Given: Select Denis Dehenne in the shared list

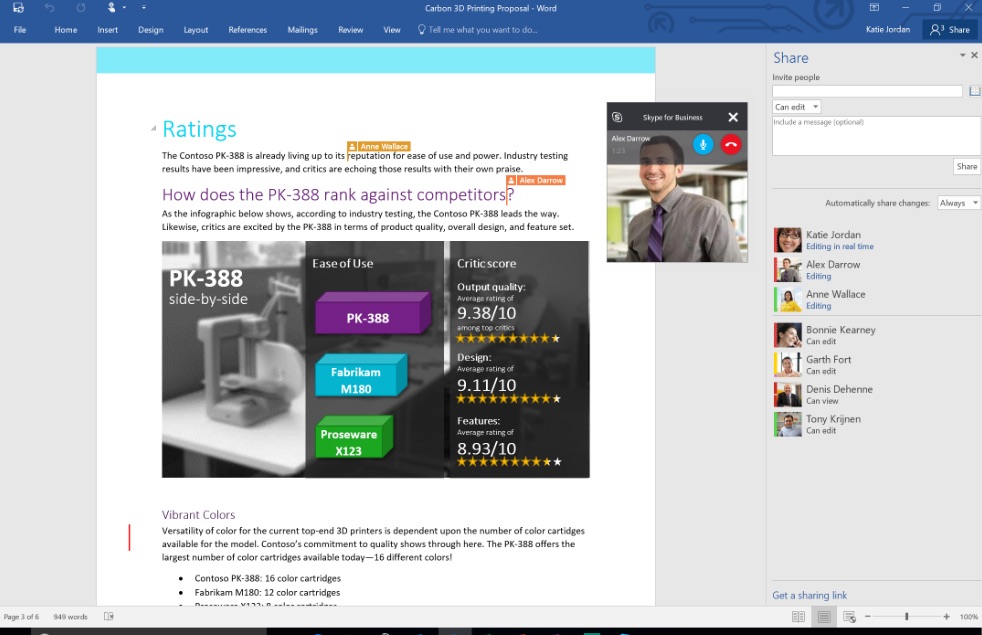Looking at the screenshot, I should pos(876,395).
